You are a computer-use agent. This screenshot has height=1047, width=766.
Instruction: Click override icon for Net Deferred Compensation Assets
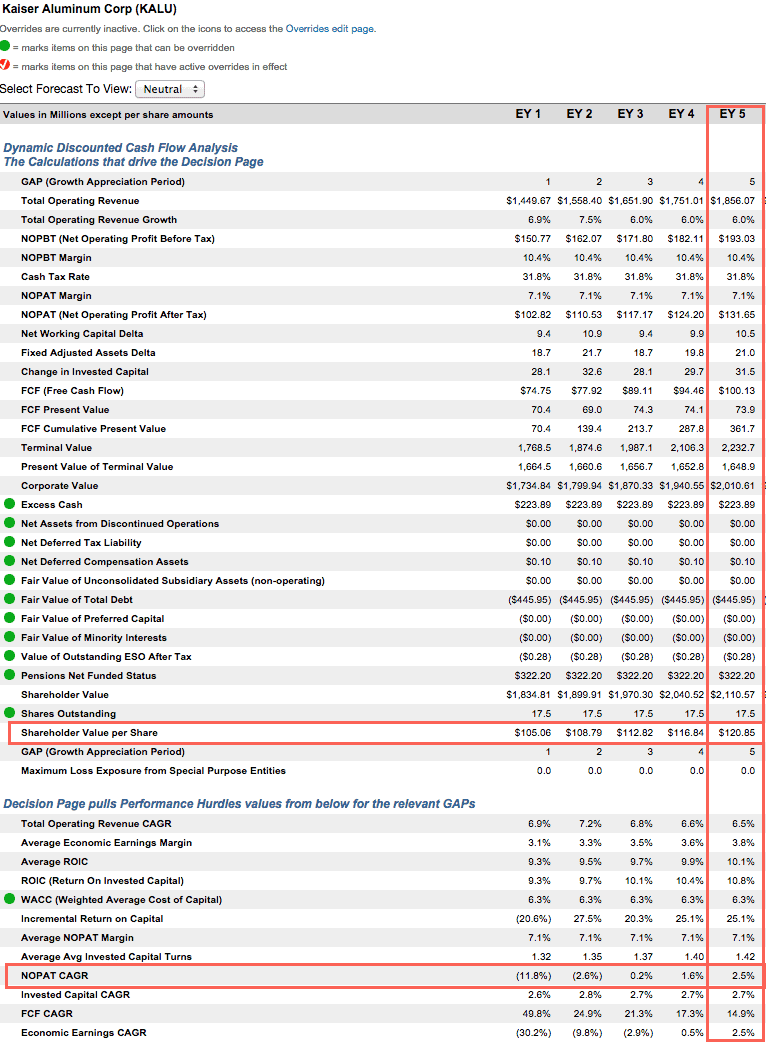[x=10, y=561]
